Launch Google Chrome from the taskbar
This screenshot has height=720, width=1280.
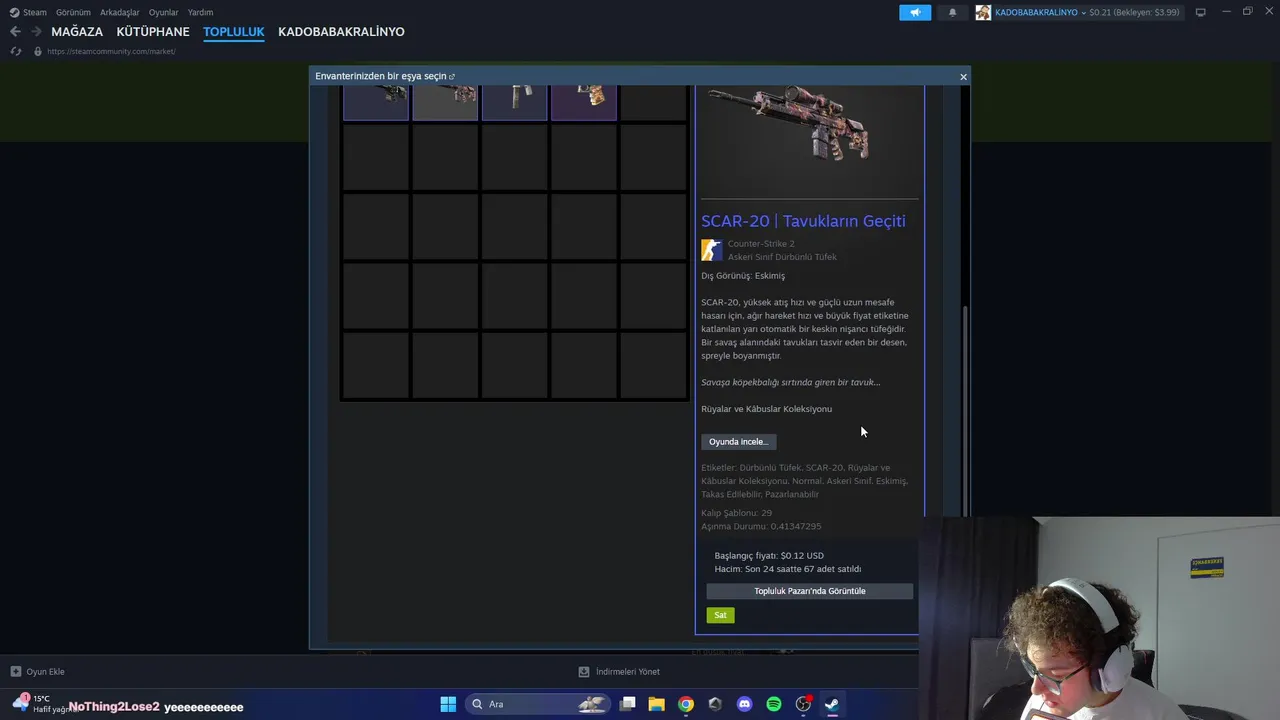(686, 704)
